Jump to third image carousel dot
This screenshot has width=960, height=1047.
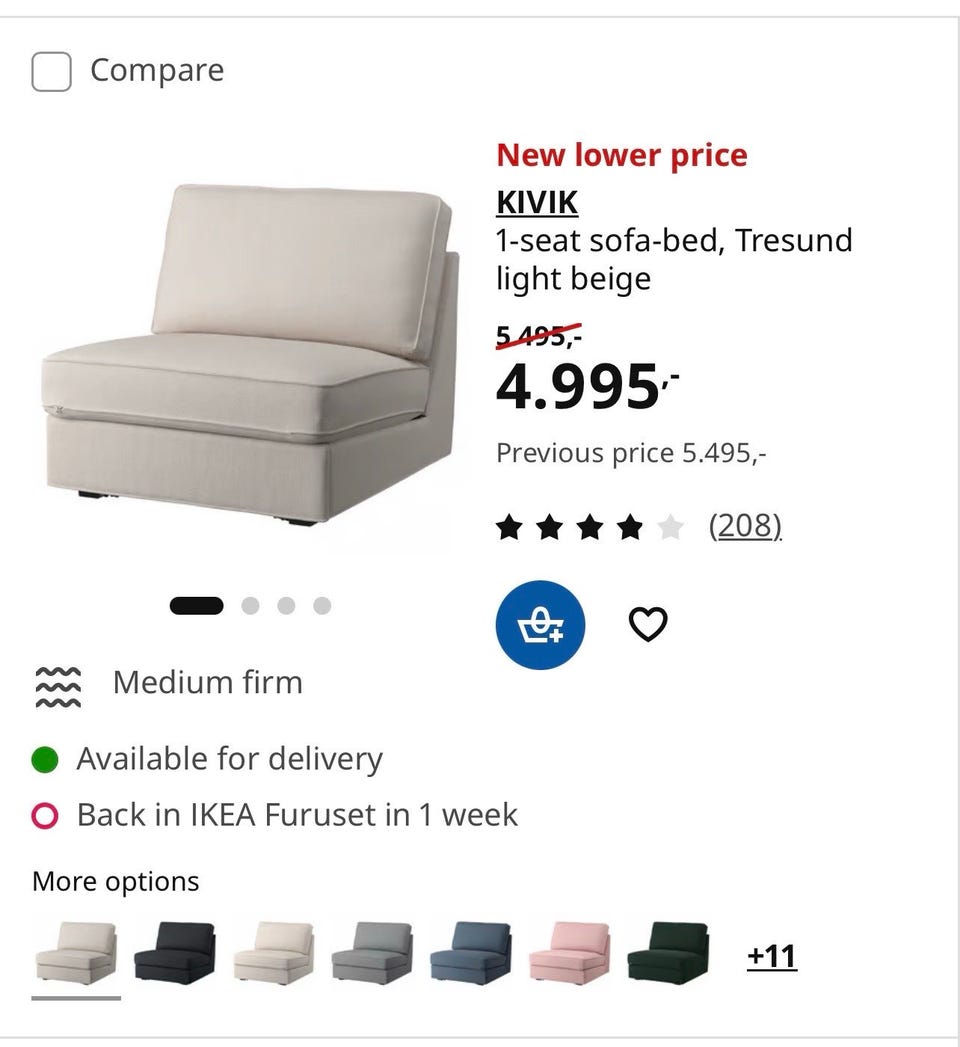point(286,606)
